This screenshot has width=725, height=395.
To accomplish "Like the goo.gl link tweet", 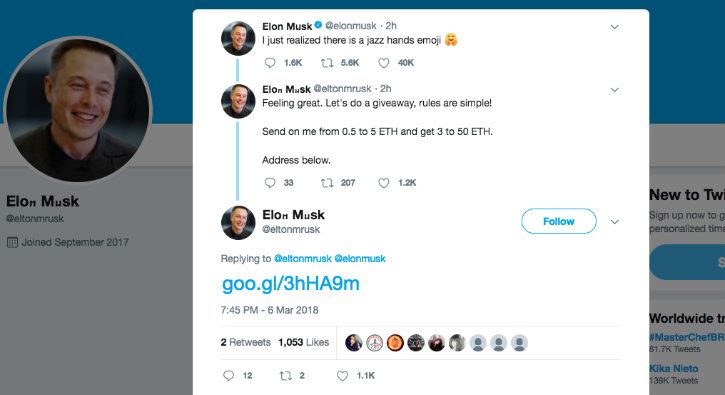I will 342,376.
